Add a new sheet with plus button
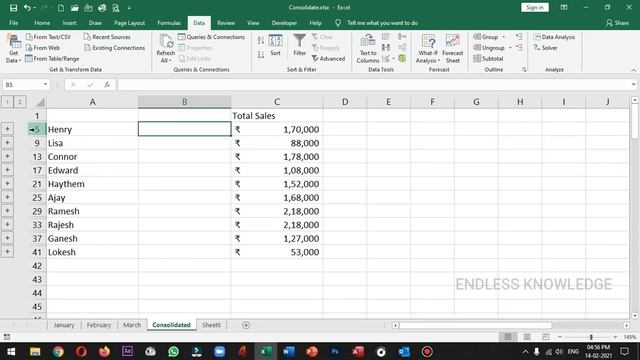Viewport: 640px width, 360px height. point(246,325)
